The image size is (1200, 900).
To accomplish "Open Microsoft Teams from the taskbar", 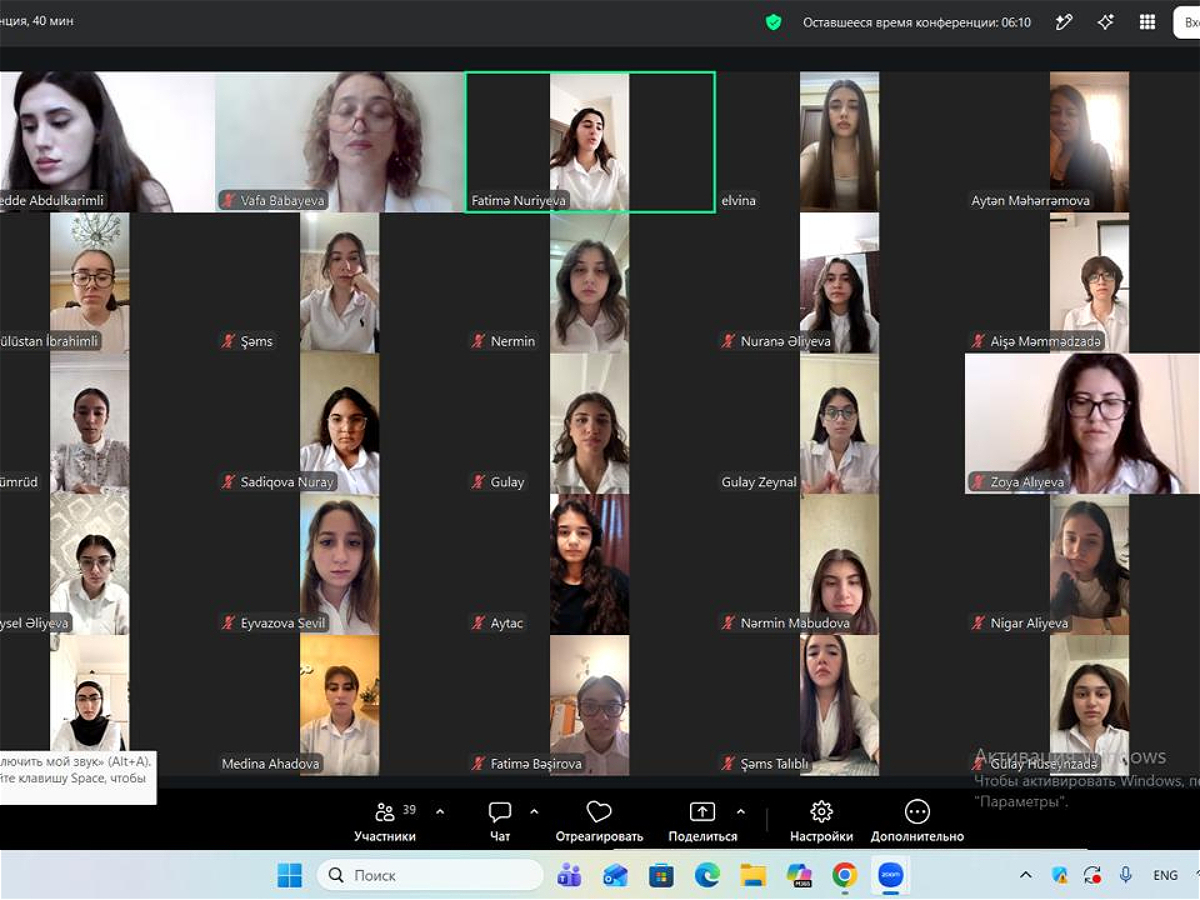I will point(570,875).
